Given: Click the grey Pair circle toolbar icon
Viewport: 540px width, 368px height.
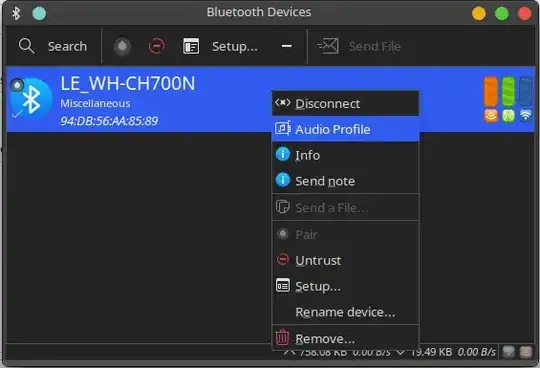Looking at the screenshot, I should point(122,46).
